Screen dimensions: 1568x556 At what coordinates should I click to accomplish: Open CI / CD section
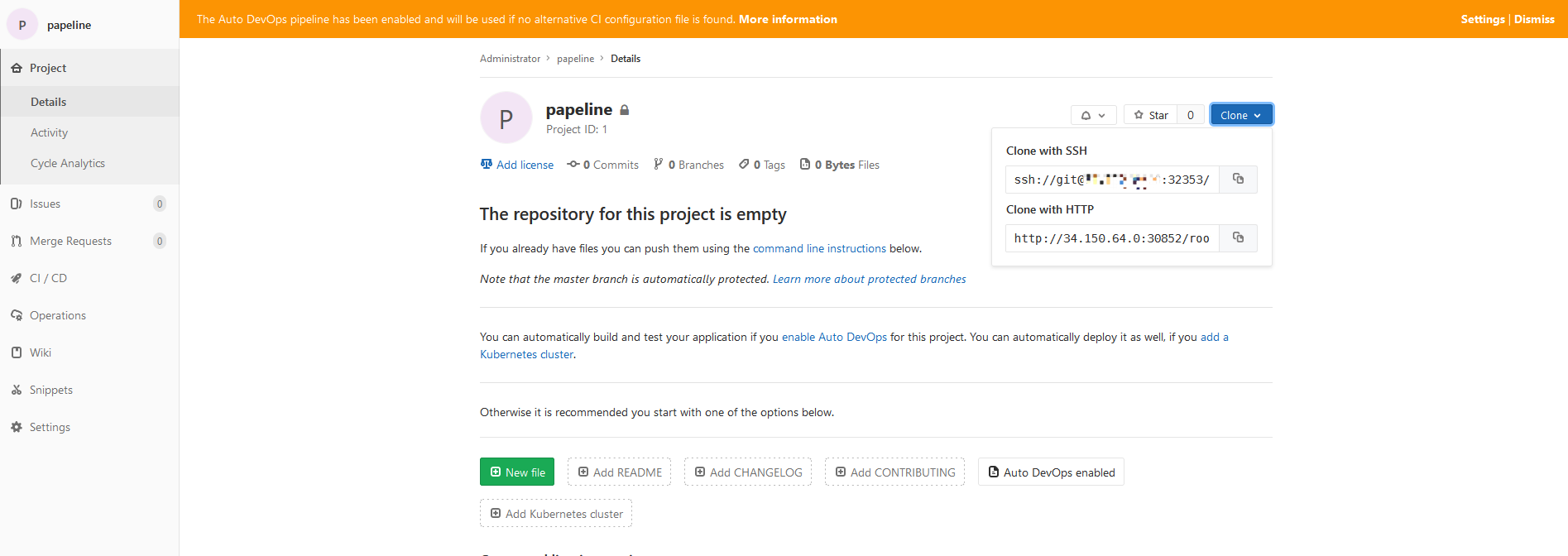click(89, 278)
